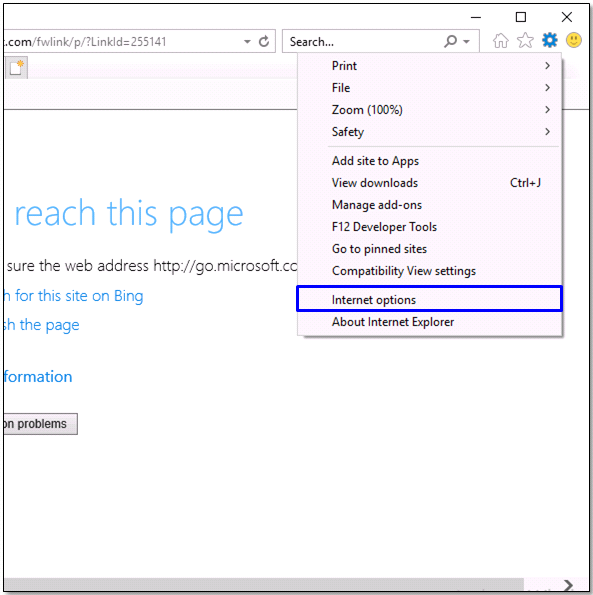
Task: Open the address bar autocomplete dropdown arrow
Action: [247, 41]
